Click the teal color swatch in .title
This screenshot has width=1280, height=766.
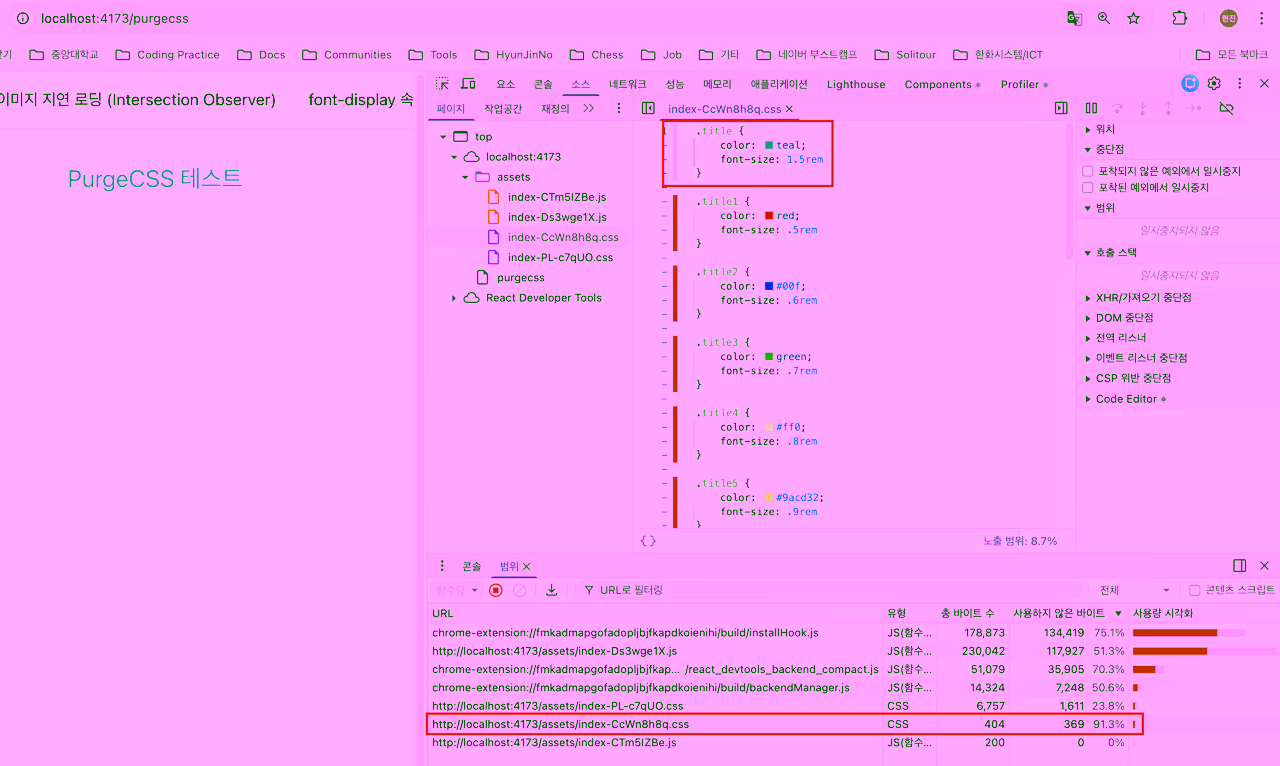click(x=769, y=145)
